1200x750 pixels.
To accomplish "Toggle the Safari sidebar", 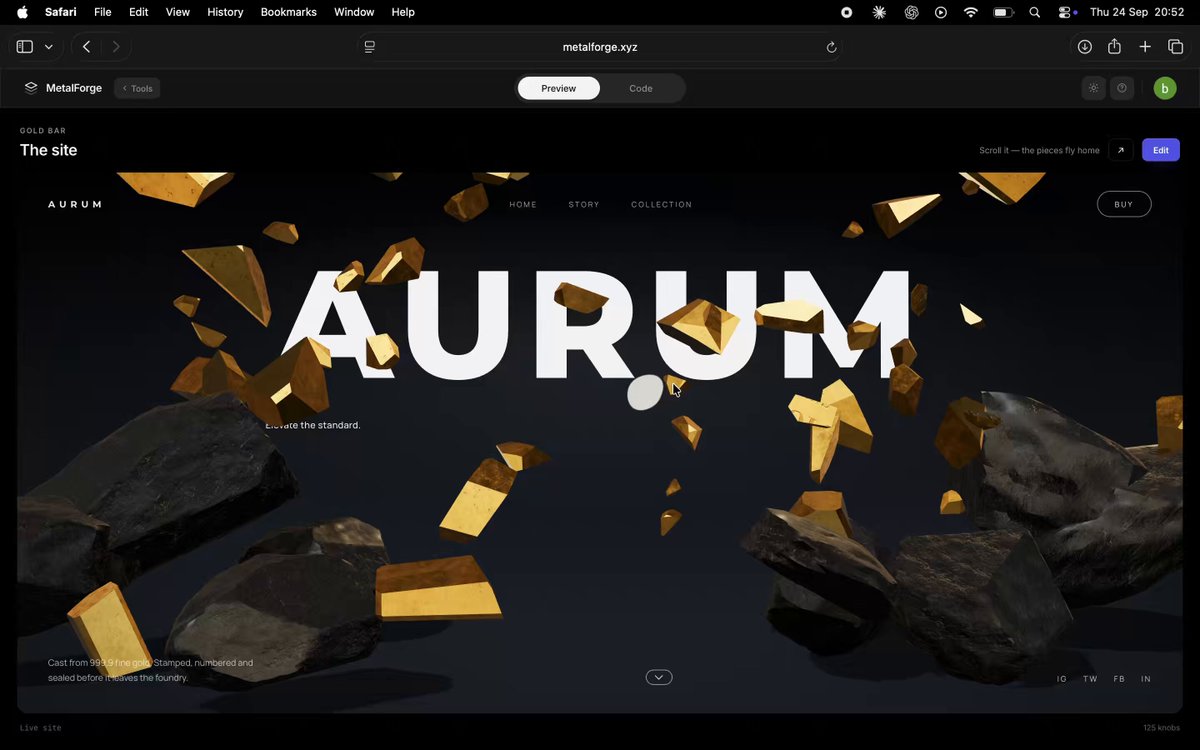I will 25,47.
